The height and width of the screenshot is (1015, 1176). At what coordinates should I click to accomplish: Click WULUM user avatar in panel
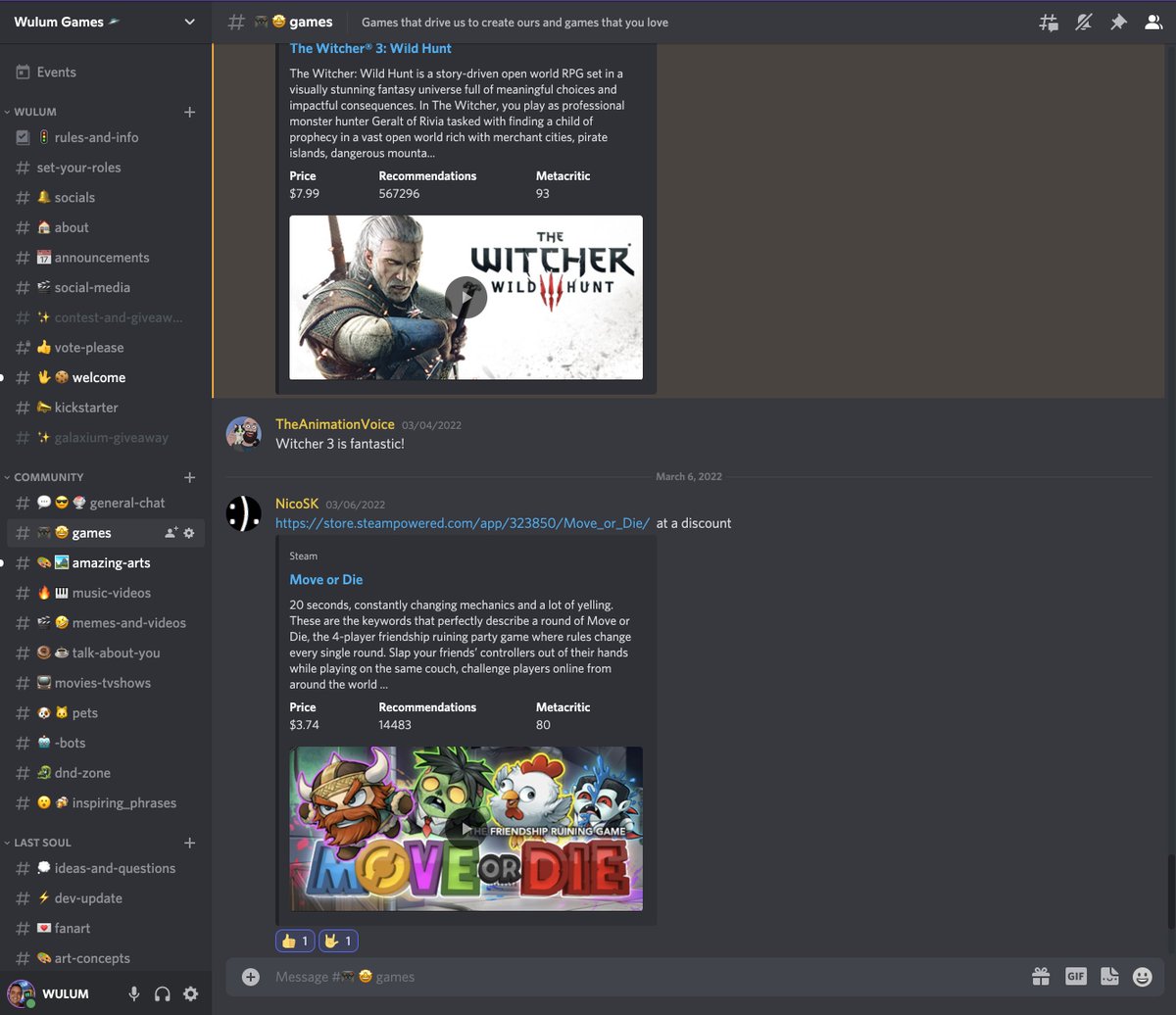point(22,993)
